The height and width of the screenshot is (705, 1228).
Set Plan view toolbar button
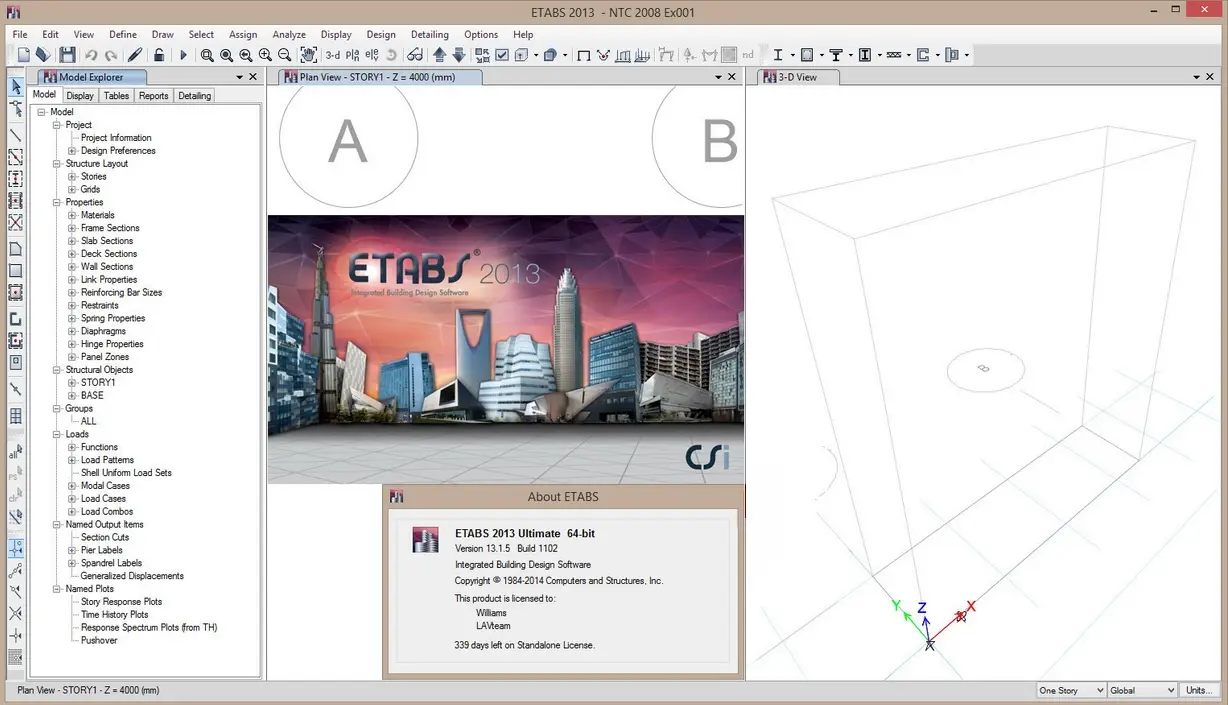(x=352, y=55)
